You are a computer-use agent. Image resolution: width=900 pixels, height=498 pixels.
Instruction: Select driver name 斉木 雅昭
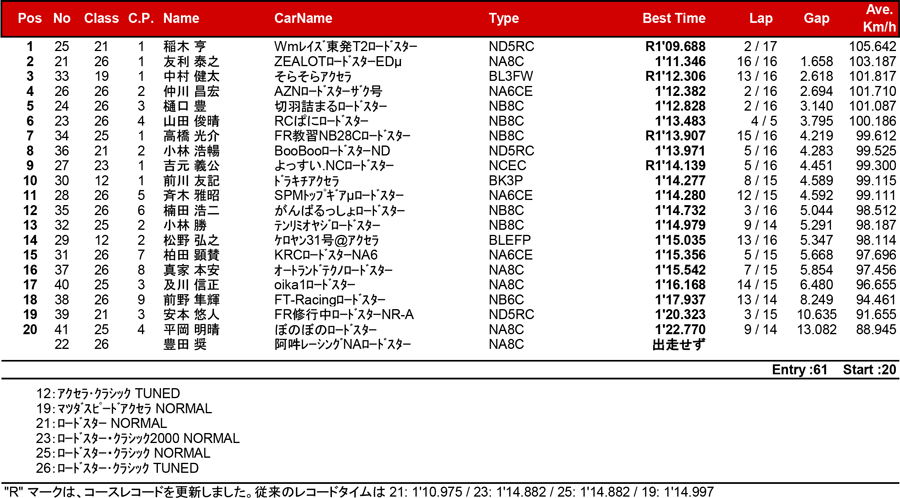[x=191, y=196]
